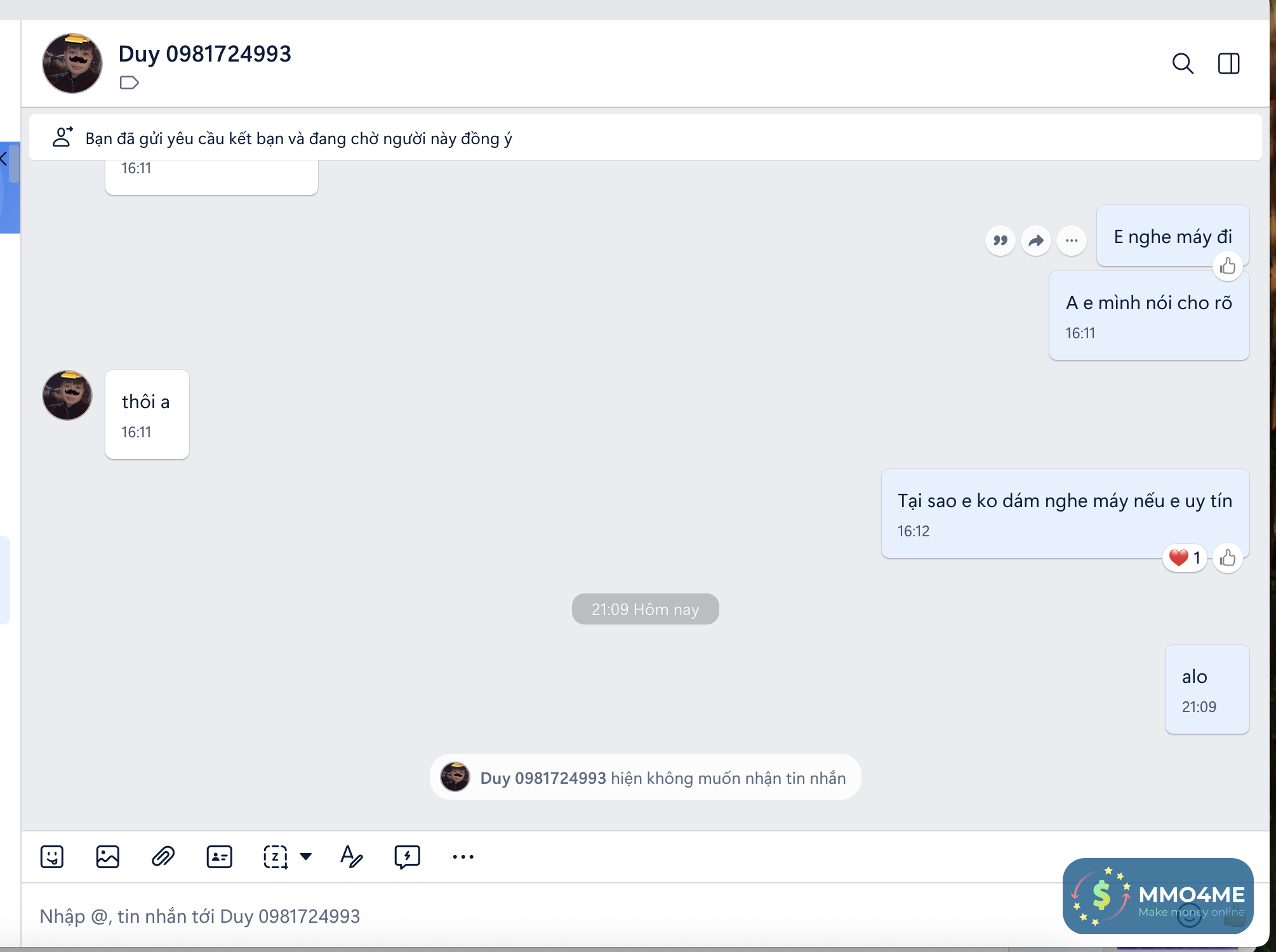Viewport: 1276px width, 952px height.
Task: Click the heart reaction count
Action: point(1185,558)
